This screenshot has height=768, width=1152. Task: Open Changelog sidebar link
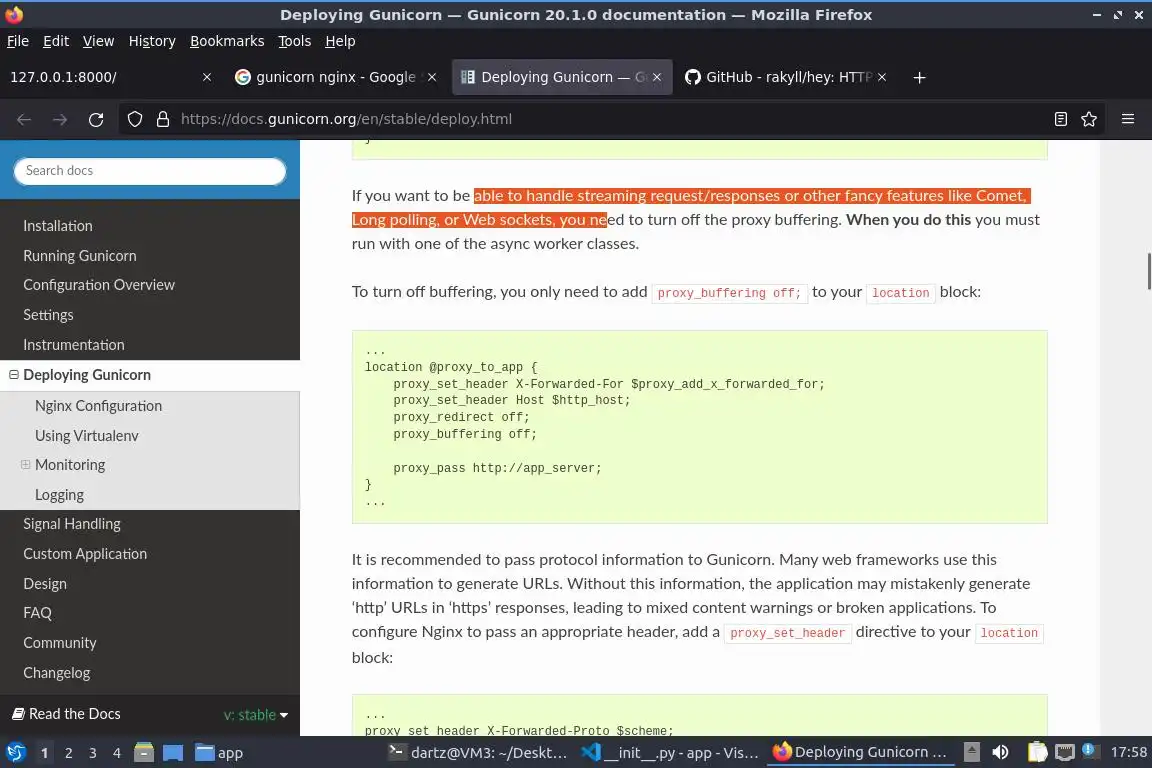tap(57, 673)
